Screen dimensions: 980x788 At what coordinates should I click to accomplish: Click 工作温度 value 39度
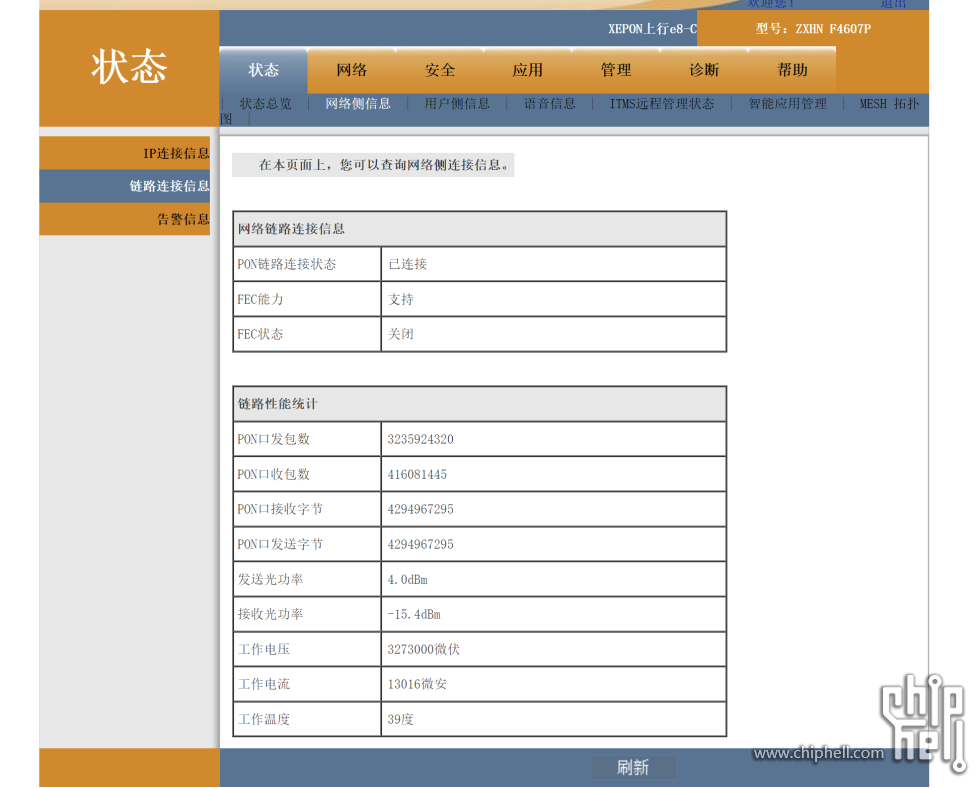pyautogui.click(x=401, y=719)
